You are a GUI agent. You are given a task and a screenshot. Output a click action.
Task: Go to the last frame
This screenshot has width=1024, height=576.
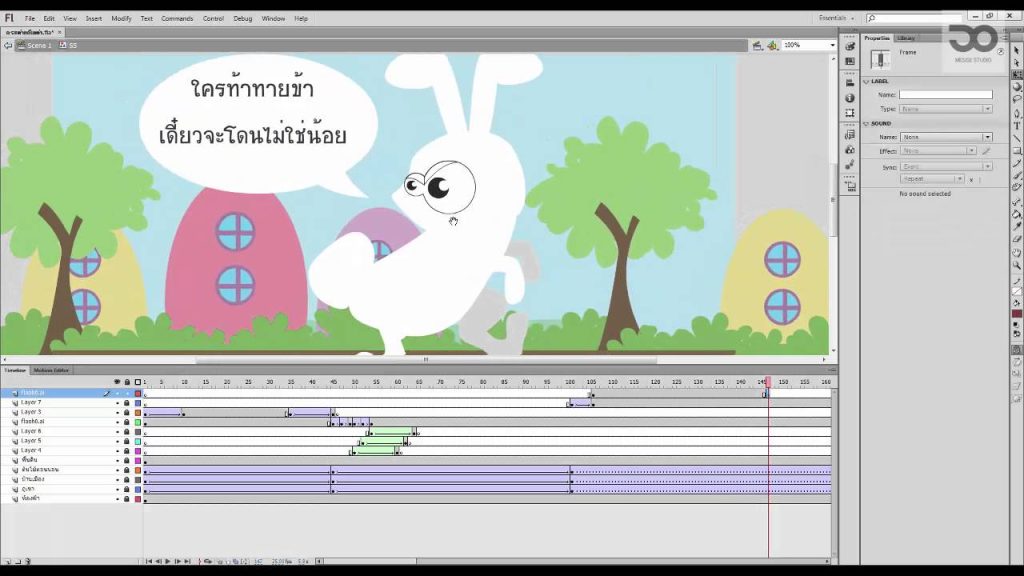[187, 561]
